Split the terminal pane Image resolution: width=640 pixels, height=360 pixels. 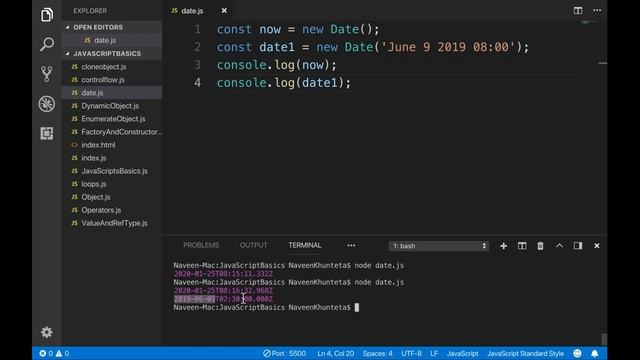click(522, 246)
